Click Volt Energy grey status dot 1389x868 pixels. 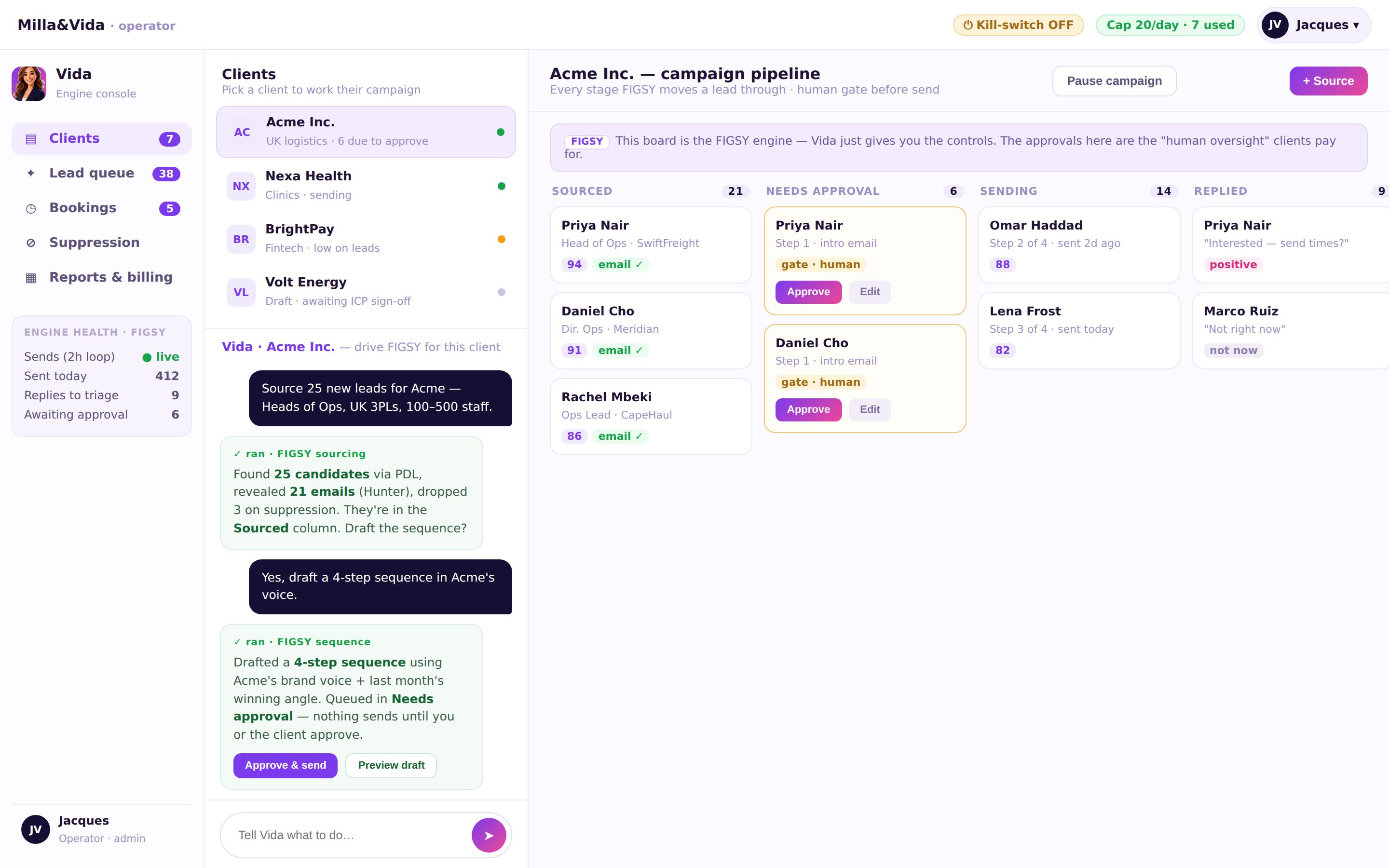(501, 292)
